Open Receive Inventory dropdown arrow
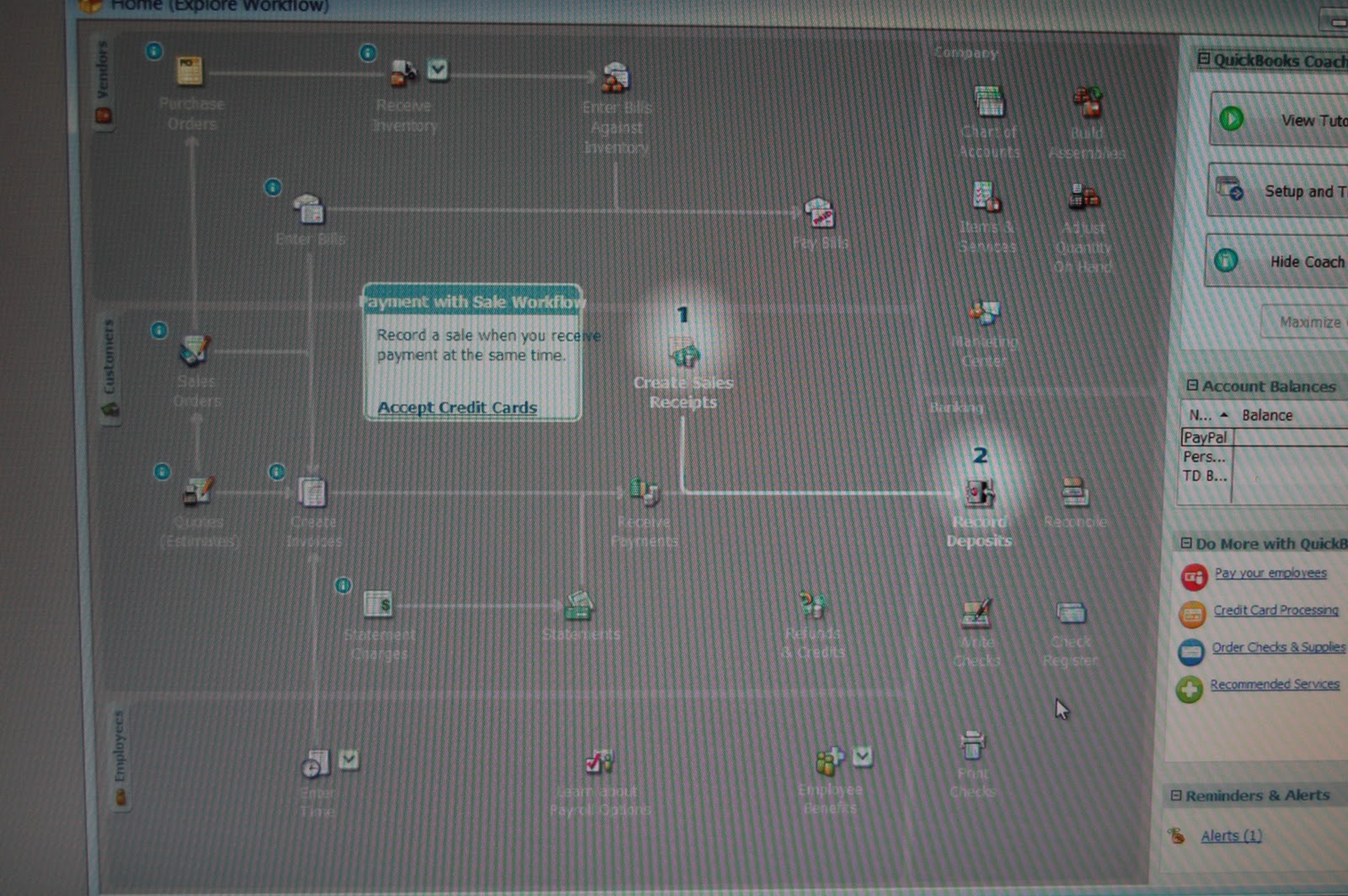 point(437,69)
